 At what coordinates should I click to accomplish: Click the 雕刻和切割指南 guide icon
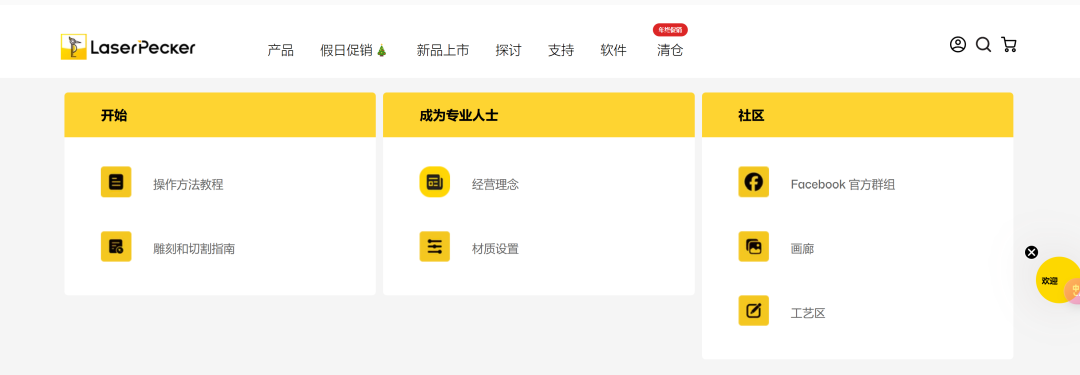tap(116, 246)
